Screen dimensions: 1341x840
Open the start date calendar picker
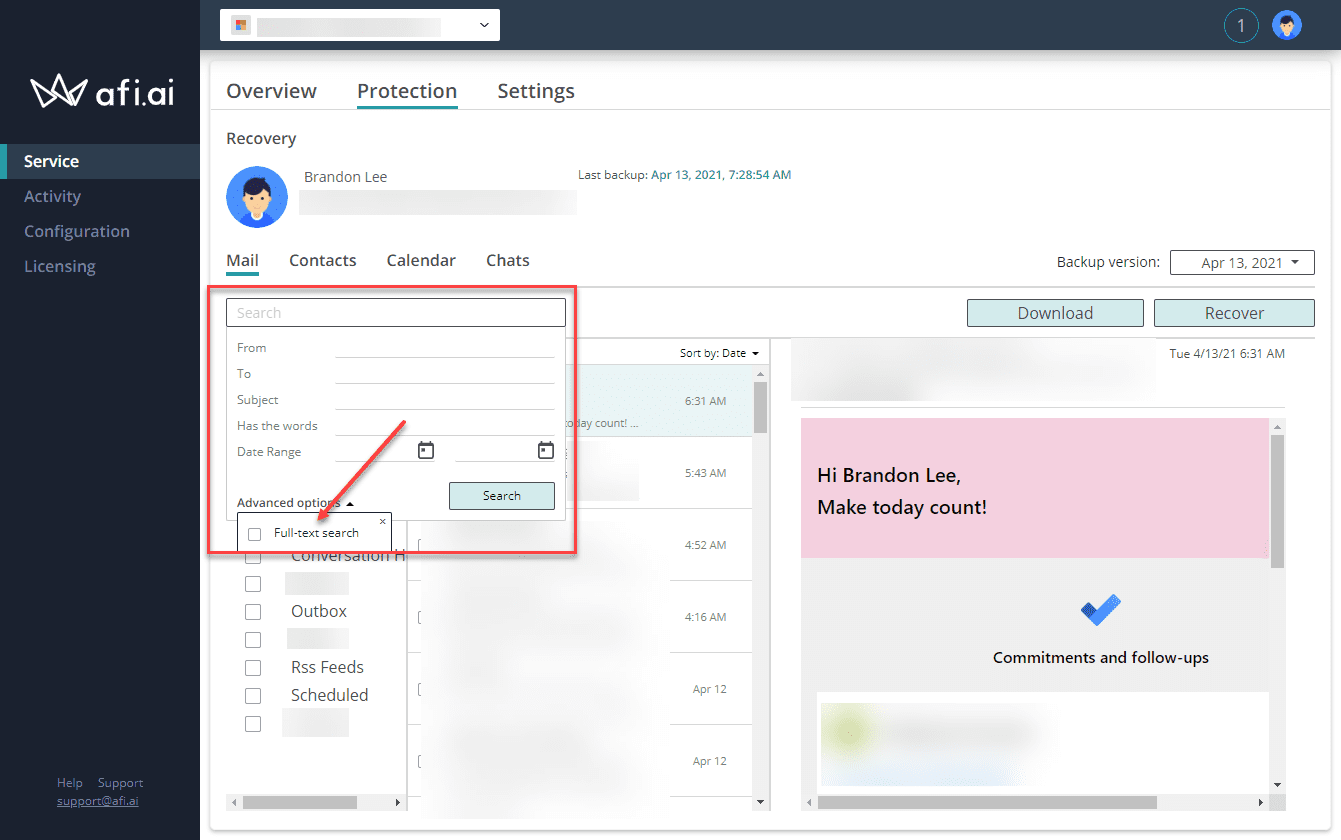(x=425, y=450)
